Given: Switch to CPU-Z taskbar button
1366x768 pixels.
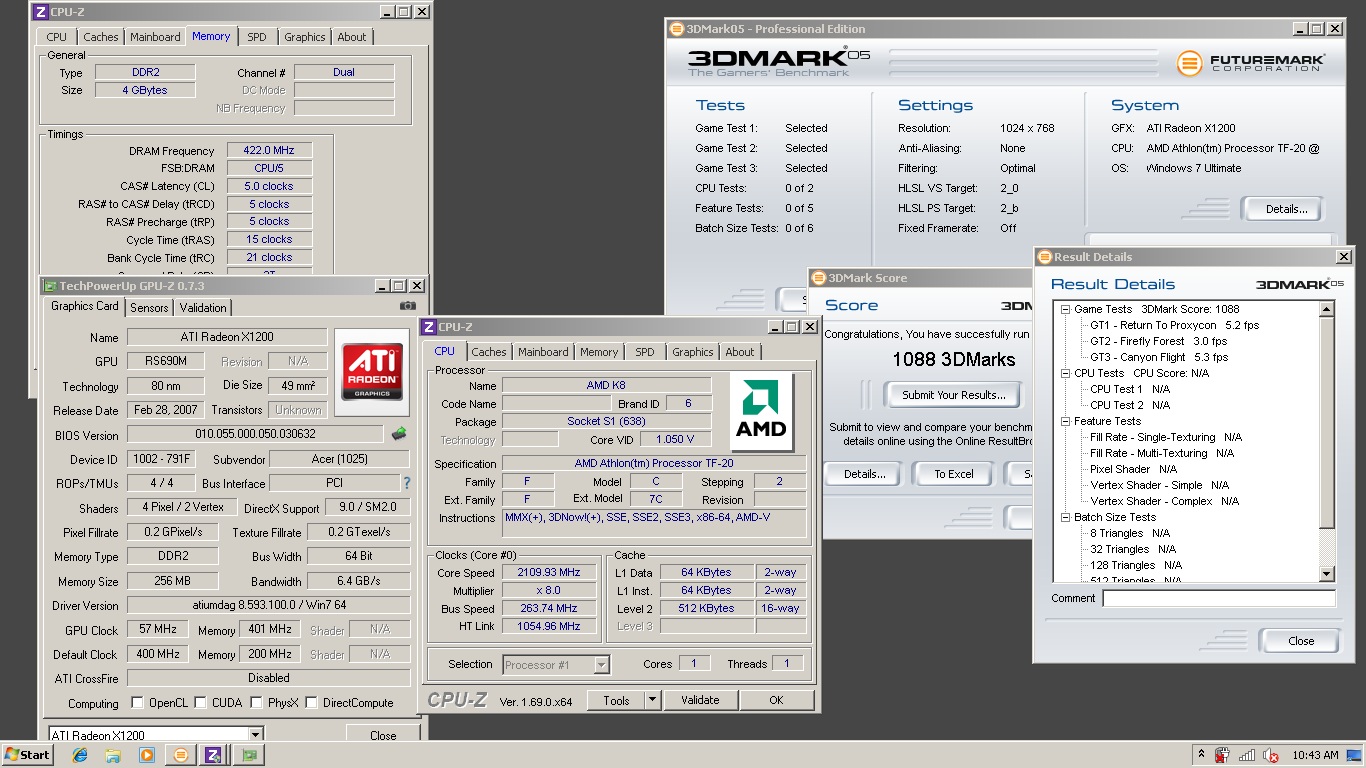Looking at the screenshot, I should 213,755.
